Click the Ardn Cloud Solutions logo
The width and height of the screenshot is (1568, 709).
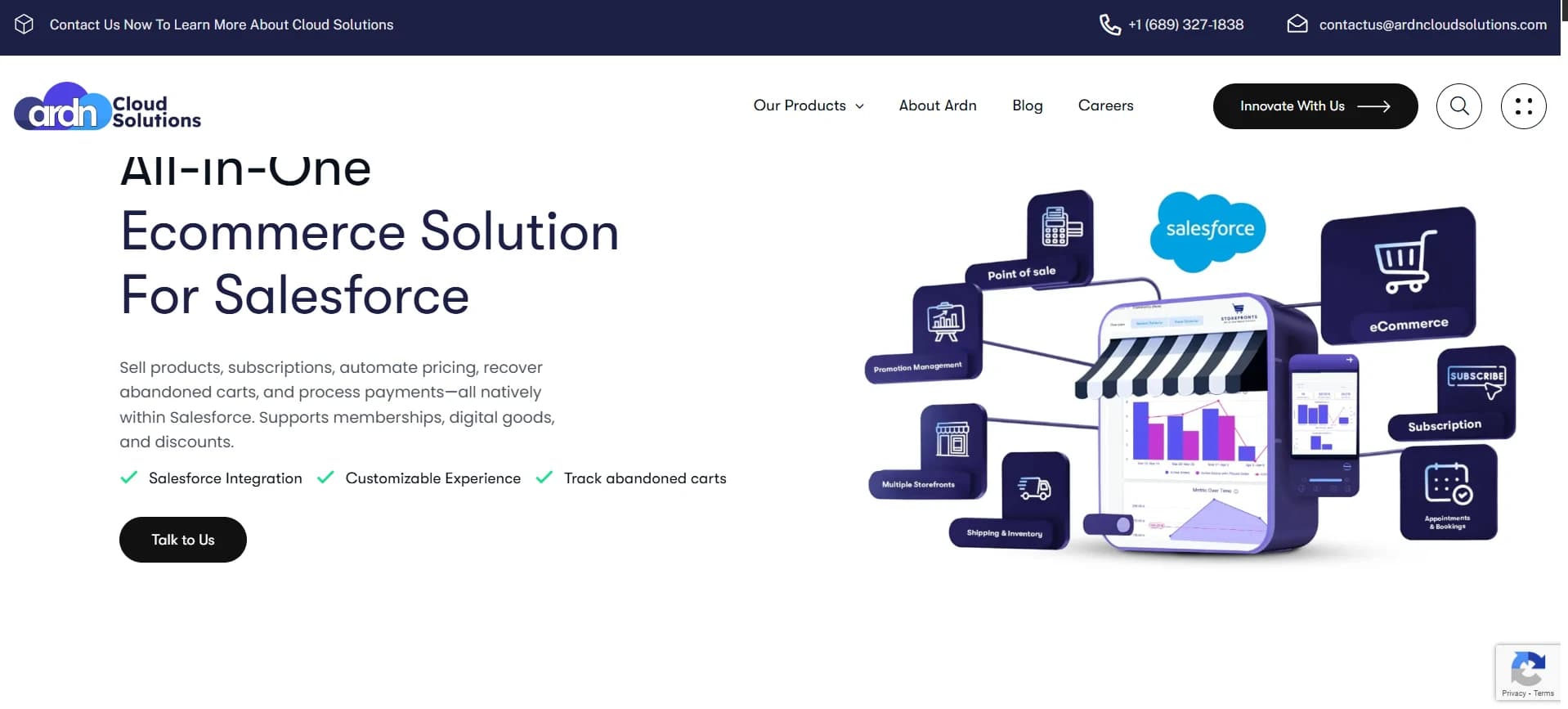[x=107, y=106]
